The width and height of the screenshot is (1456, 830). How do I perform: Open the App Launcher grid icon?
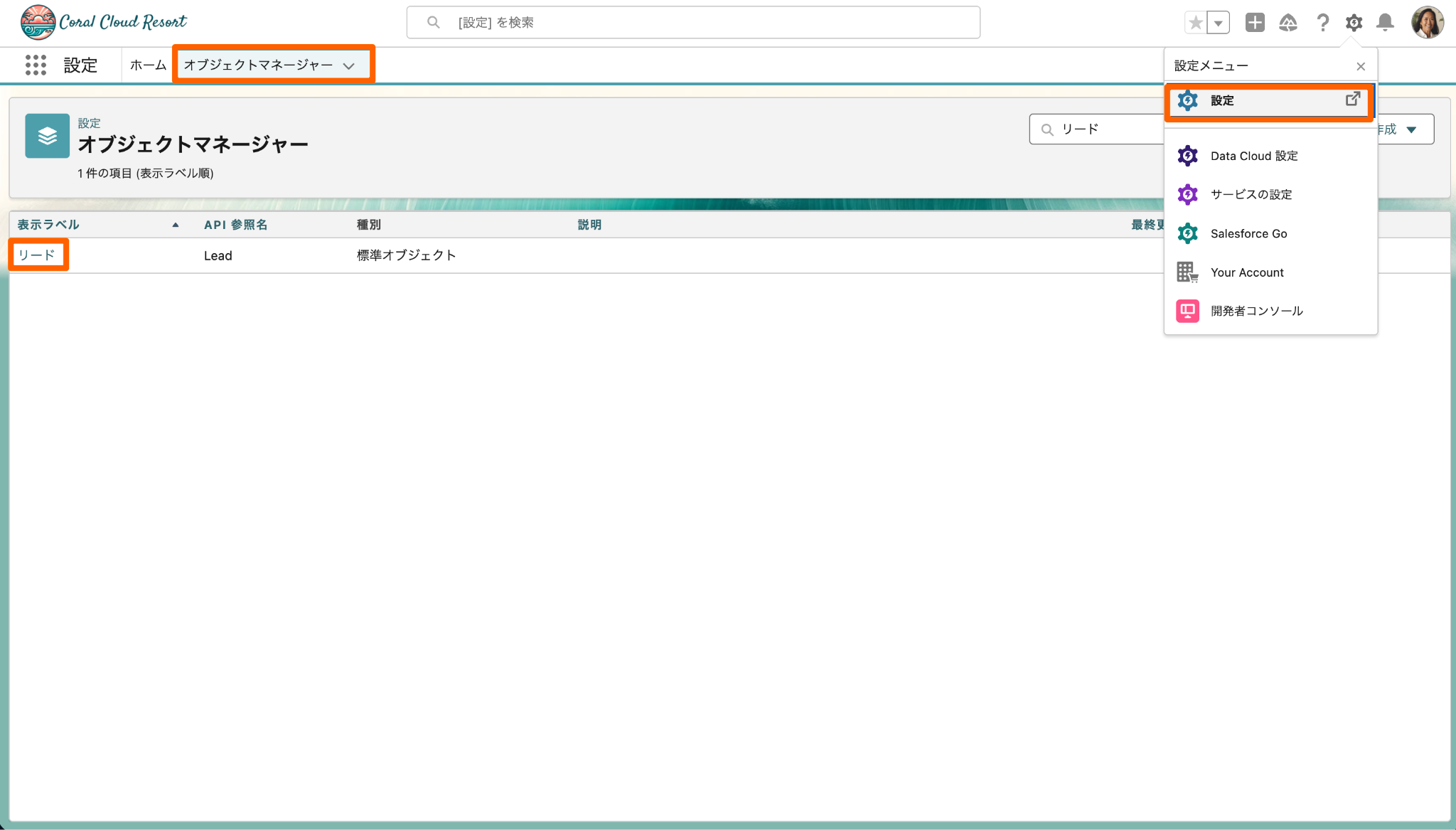(x=36, y=65)
